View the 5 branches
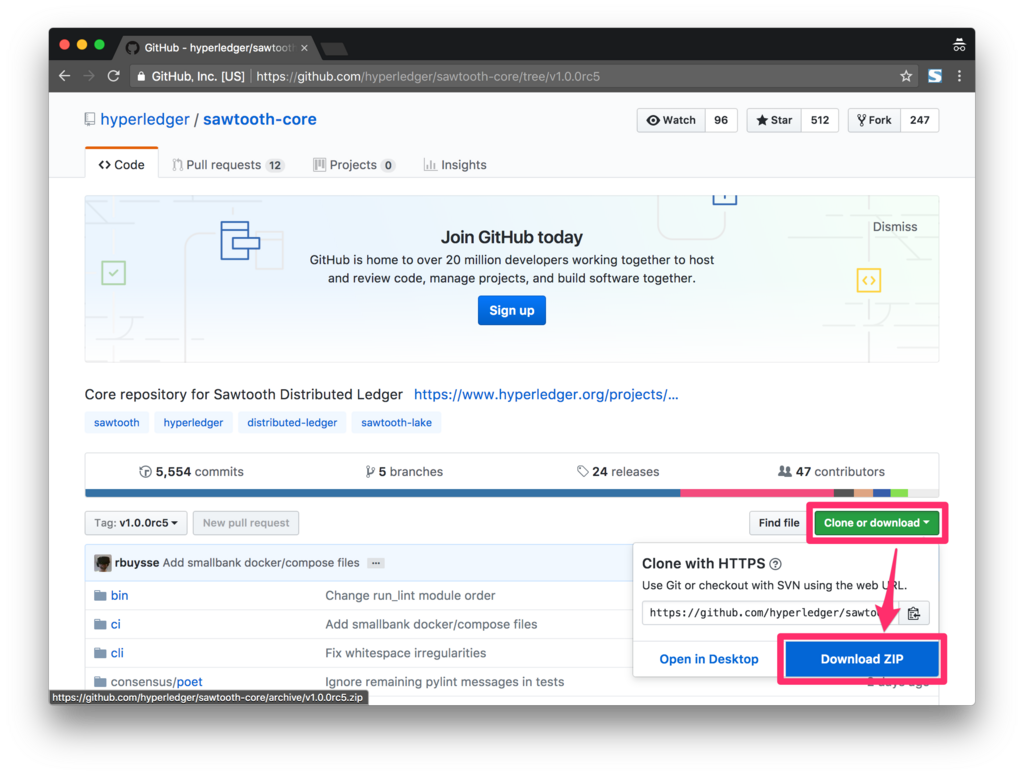 404,471
